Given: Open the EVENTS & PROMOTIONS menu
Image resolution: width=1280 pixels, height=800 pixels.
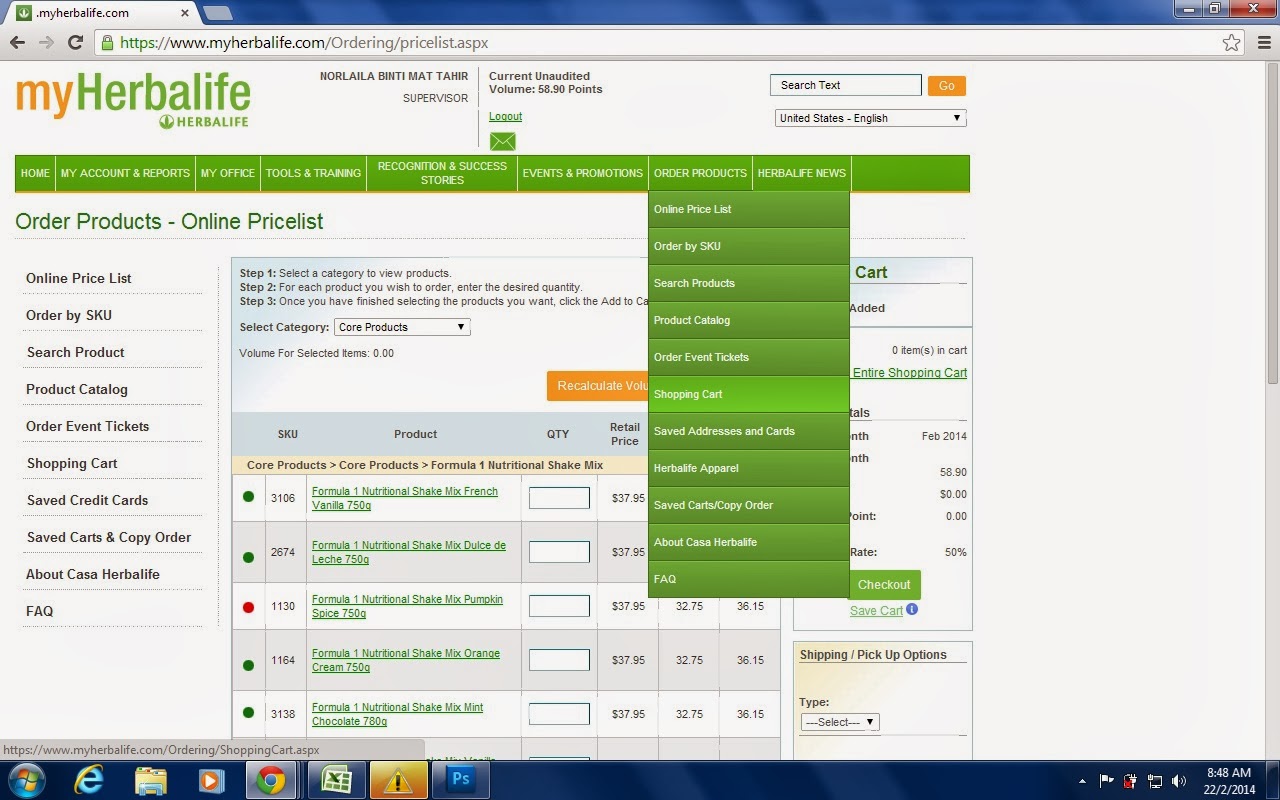Looking at the screenshot, I should [x=581, y=173].
